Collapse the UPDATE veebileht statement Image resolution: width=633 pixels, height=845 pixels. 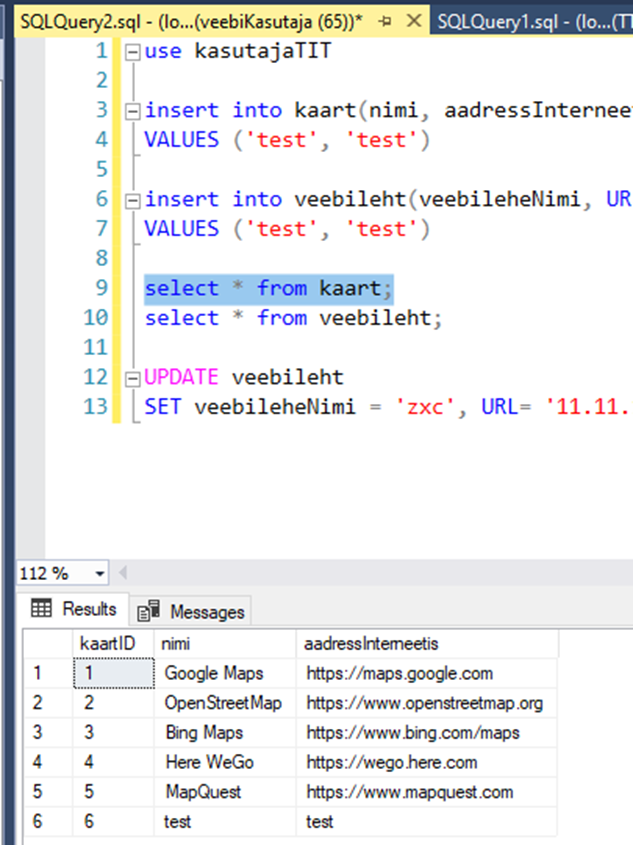point(131,378)
